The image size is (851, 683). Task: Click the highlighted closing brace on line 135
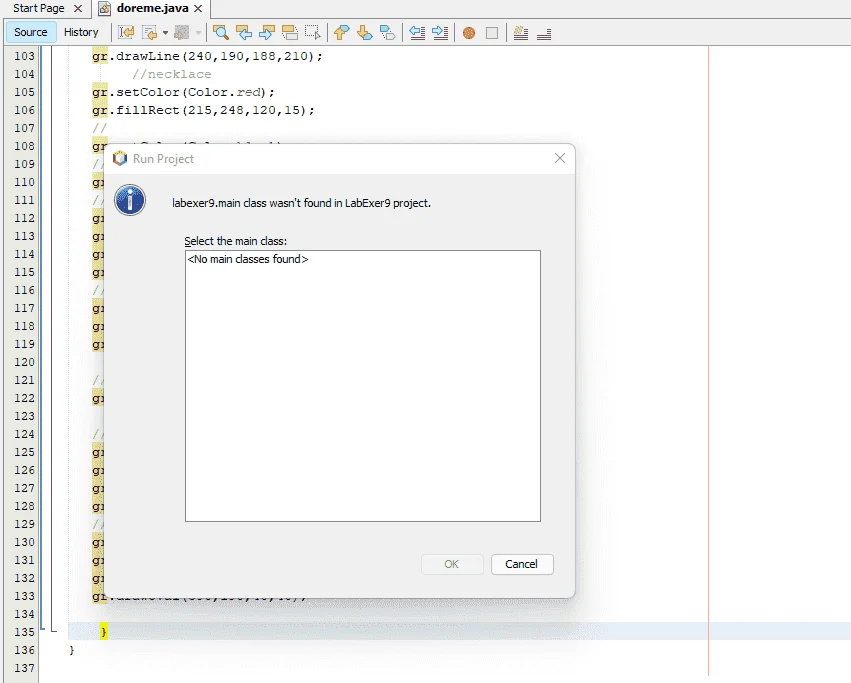pos(104,631)
